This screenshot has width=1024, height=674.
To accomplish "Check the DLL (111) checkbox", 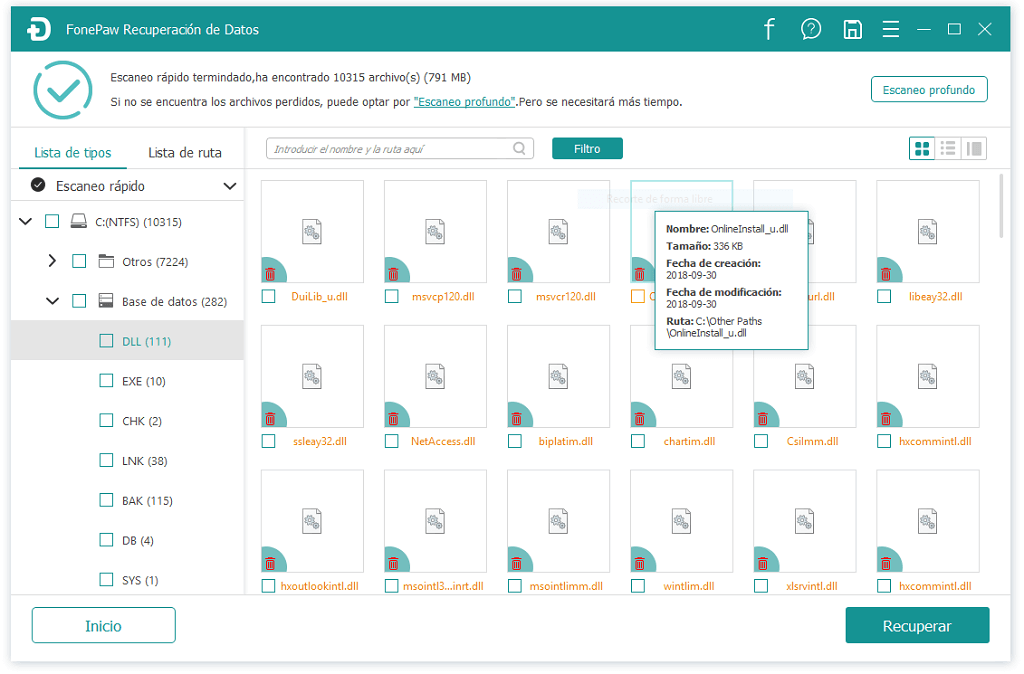I will pyautogui.click(x=106, y=341).
